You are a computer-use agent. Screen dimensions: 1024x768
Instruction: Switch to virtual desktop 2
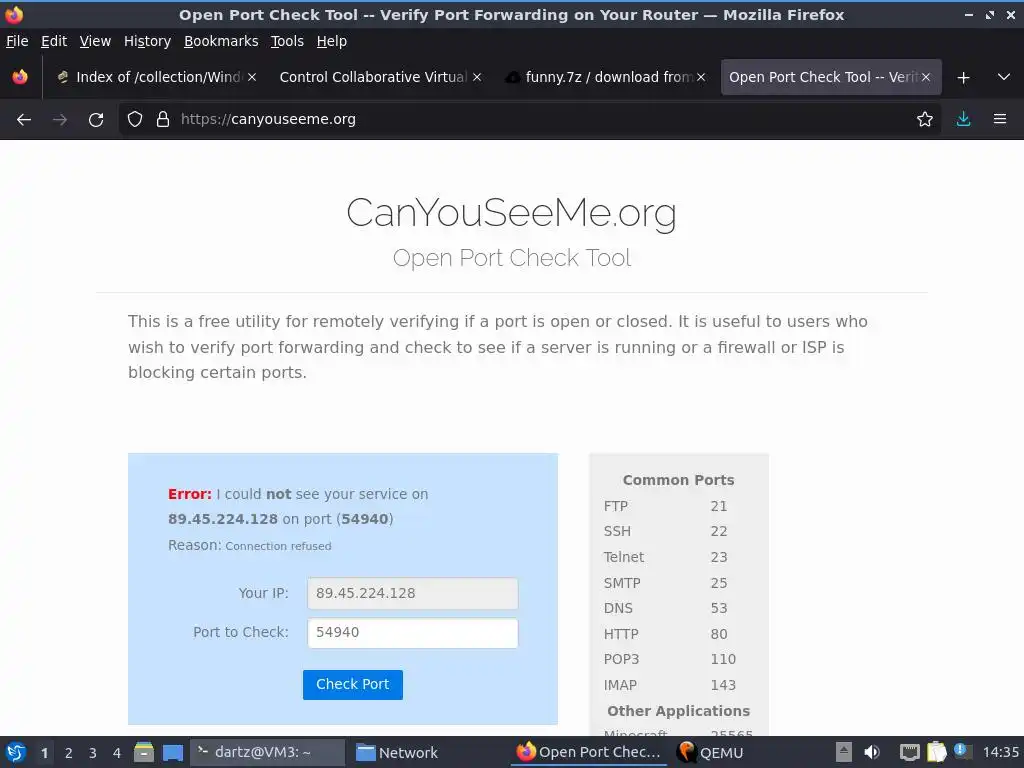[69, 753]
